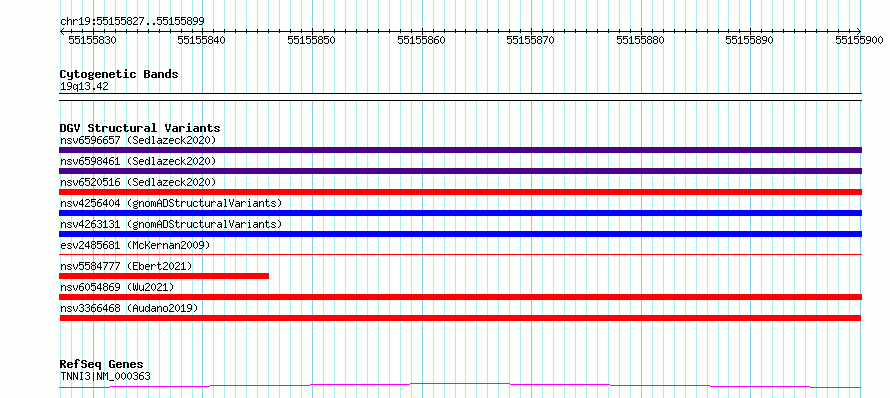Screen dimensions: 890x398
Task: Click the esv2485681 (McKernan2009) label
Action: coord(135,245)
